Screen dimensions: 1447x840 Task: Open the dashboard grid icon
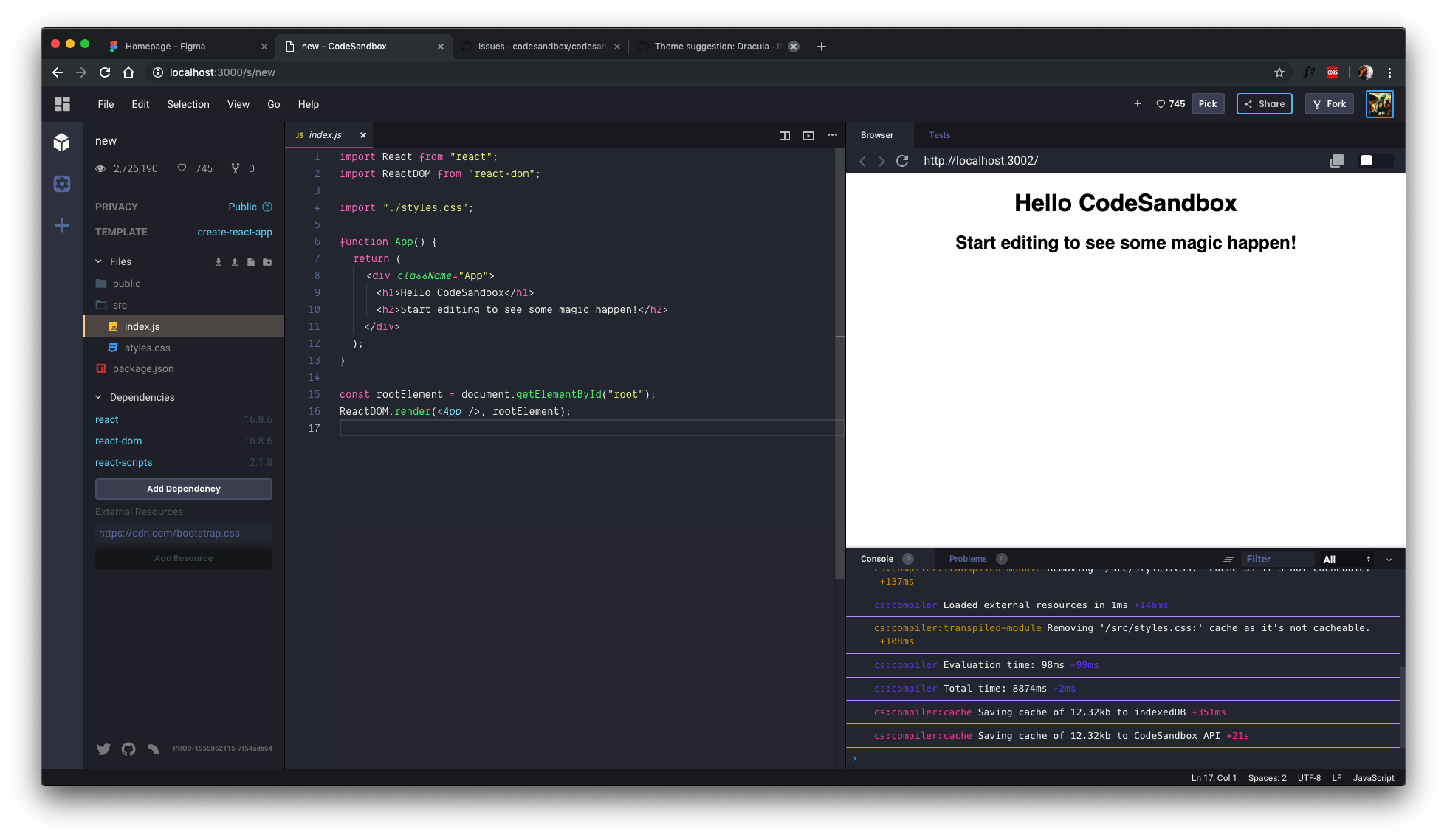click(62, 104)
